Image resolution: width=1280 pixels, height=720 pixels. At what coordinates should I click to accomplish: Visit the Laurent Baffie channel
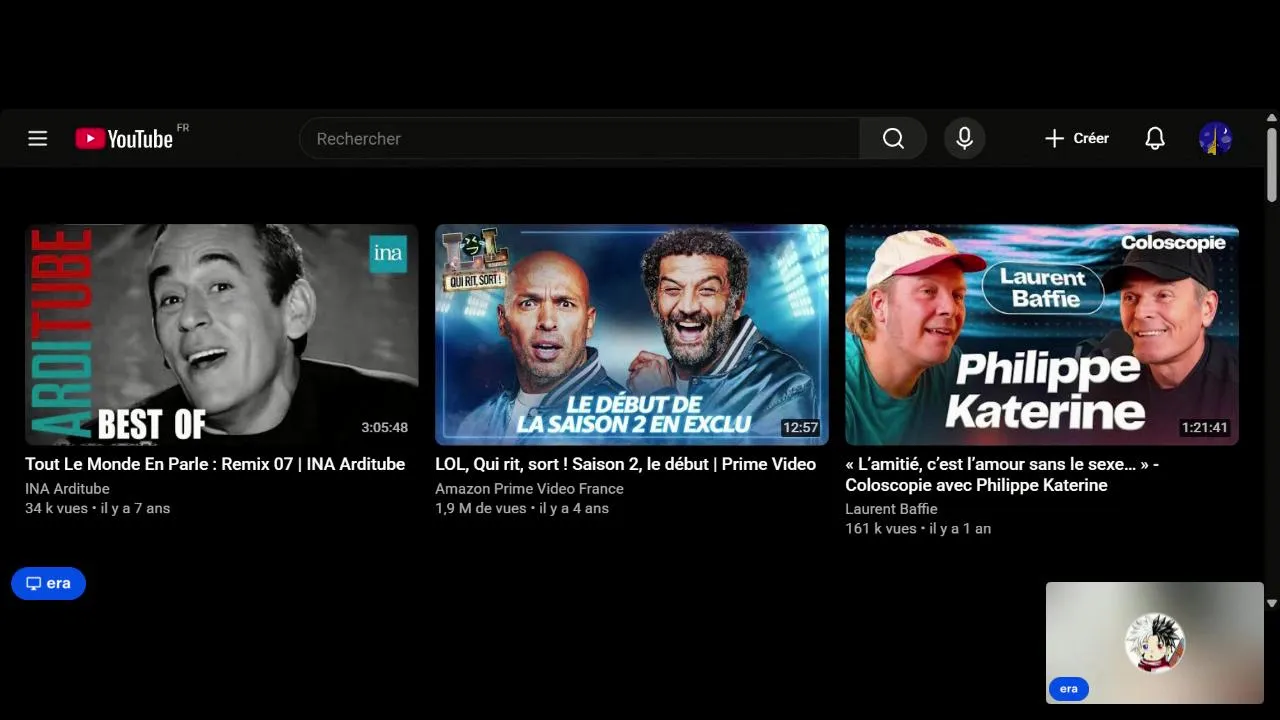point(891,509)
